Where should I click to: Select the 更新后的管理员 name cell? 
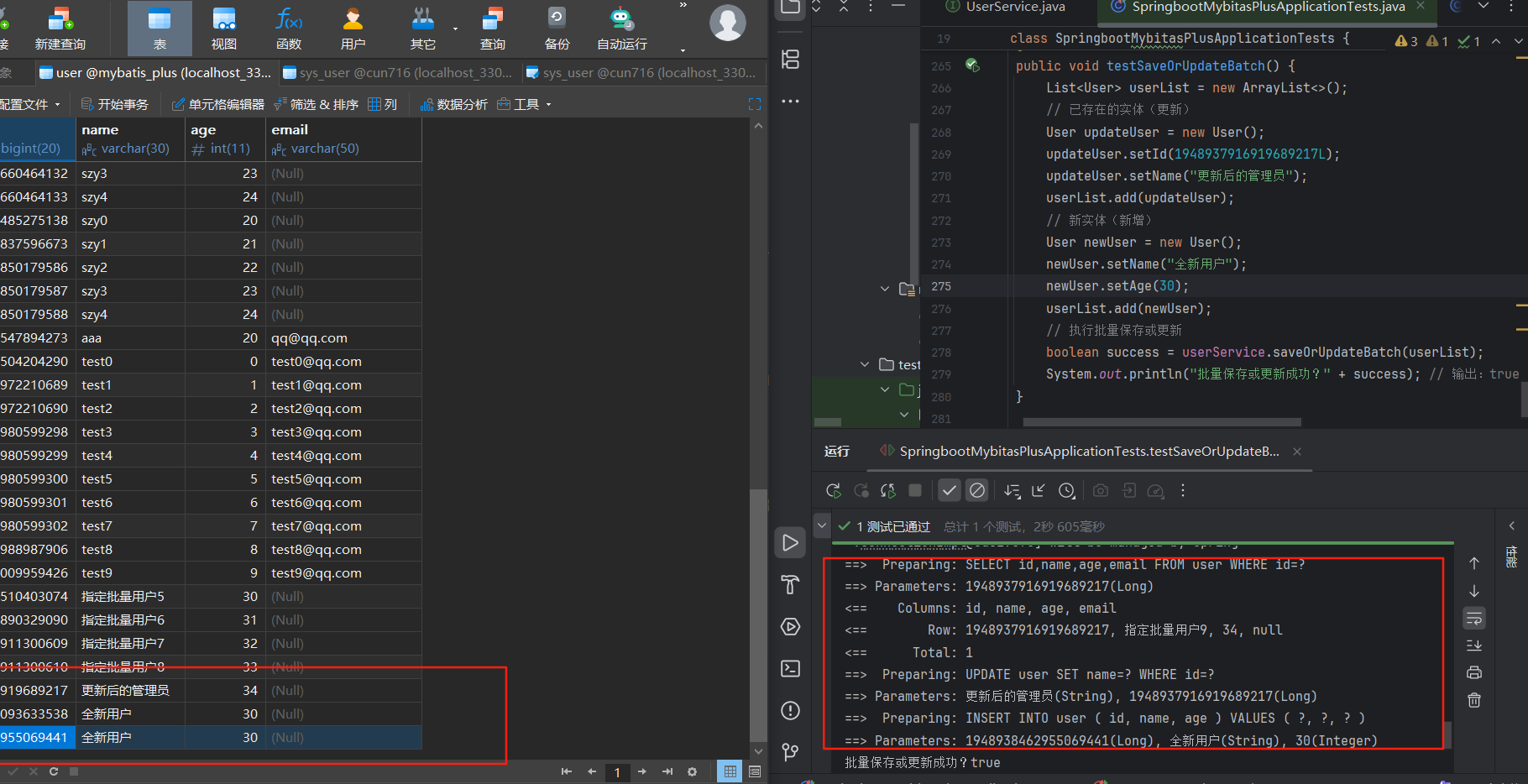pyautogui.click(x=130, y=690)
